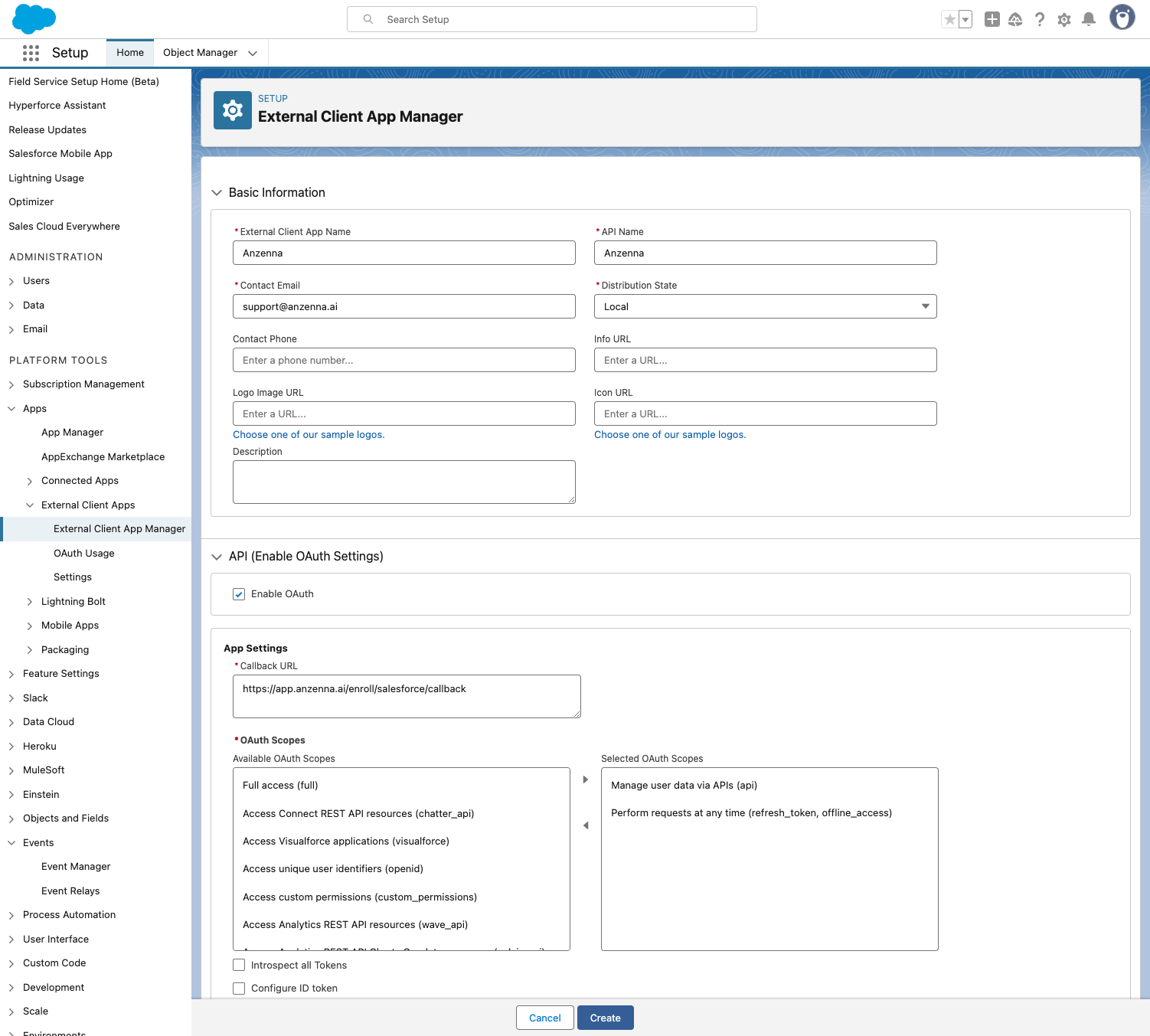The image size is (1150, 1036).
Task: Click the Help question mark icon
Action: (x=1039, y=20)
